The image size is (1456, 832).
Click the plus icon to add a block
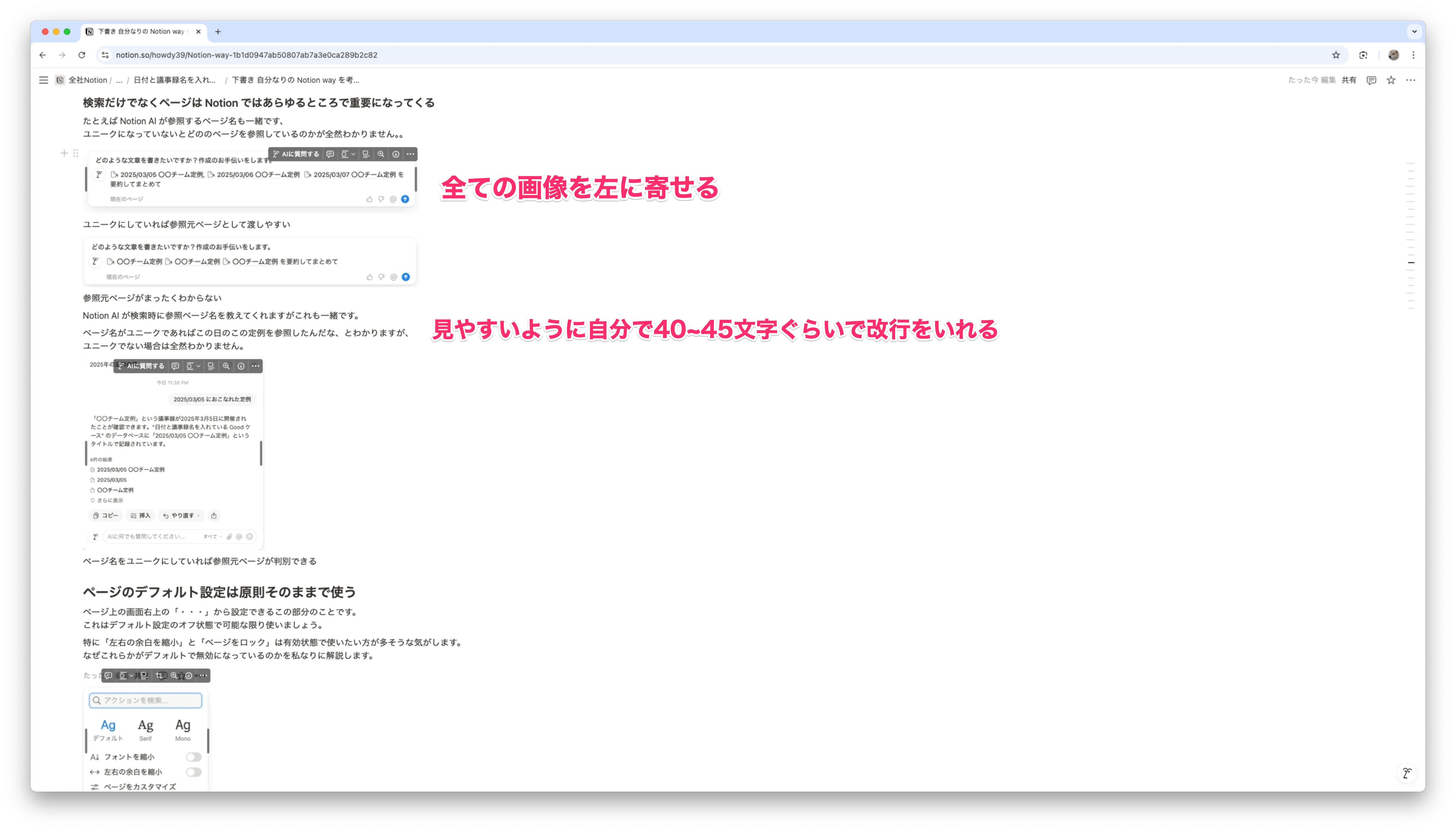coord(64,153)
